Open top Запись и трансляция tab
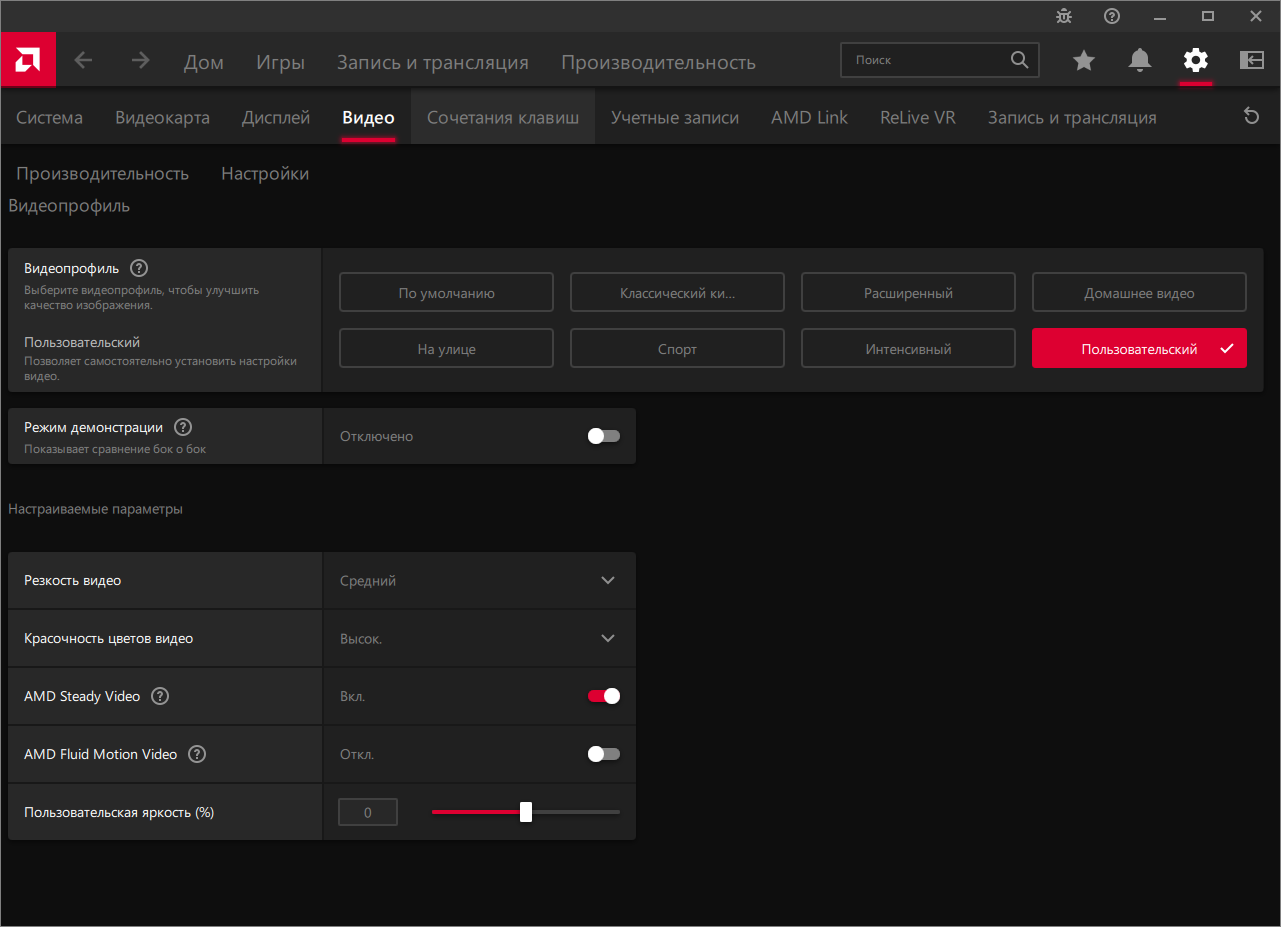The width and height of the screenshot is (1281, 927). (432, 62)
